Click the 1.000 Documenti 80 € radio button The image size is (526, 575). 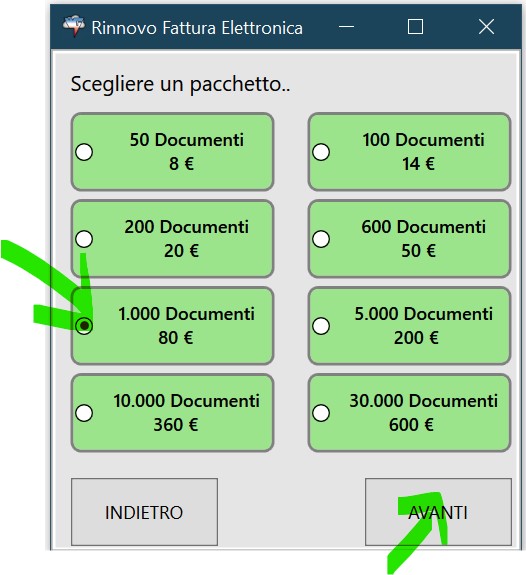click(84, 326)
